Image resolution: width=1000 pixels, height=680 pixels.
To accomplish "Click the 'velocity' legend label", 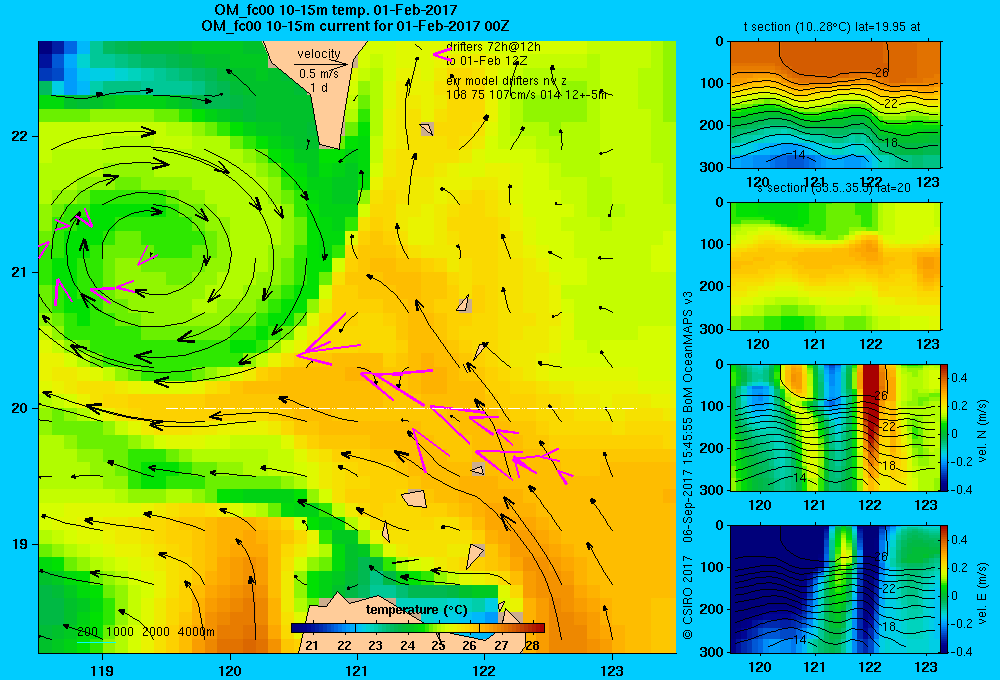I will coord(319,54).
